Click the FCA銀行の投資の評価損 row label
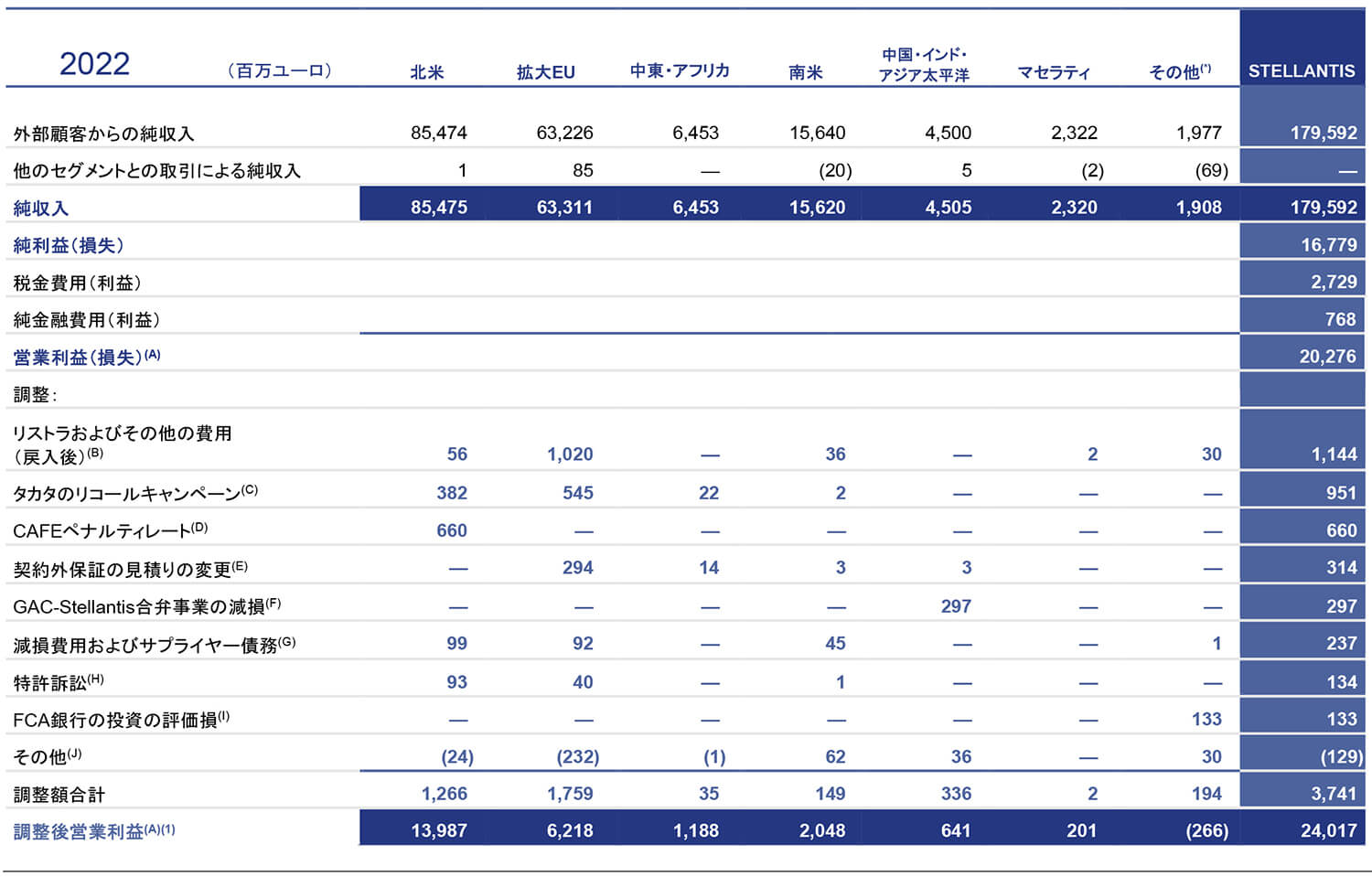The height and width of the screenshot is (877, 1372). click(x=121, y=720)
